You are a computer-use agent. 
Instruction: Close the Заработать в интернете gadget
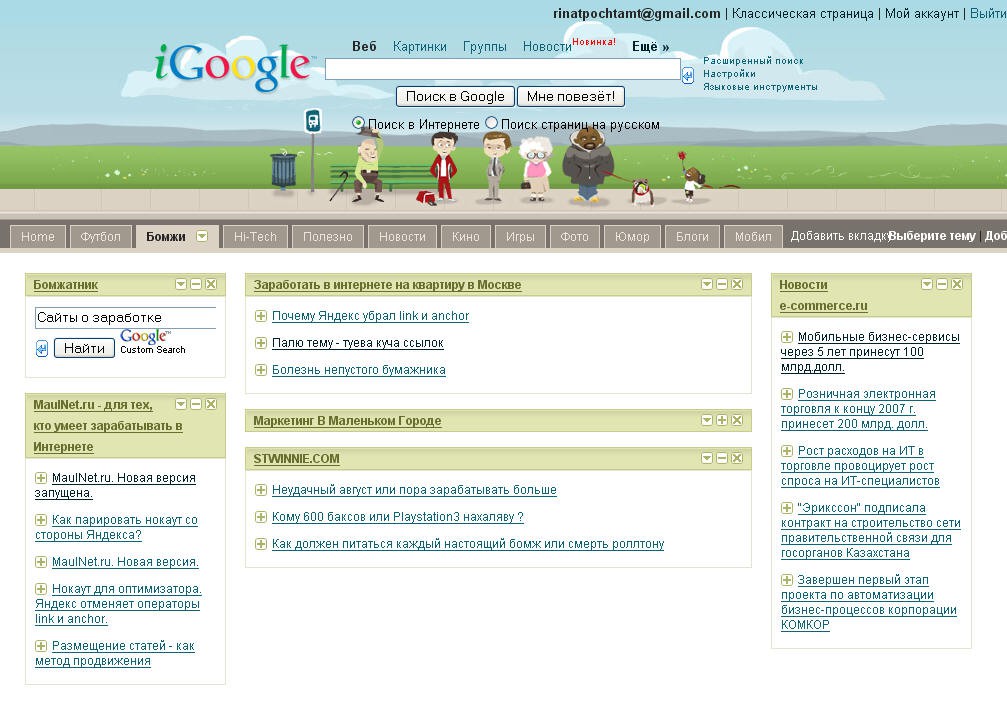pos(737,284)
